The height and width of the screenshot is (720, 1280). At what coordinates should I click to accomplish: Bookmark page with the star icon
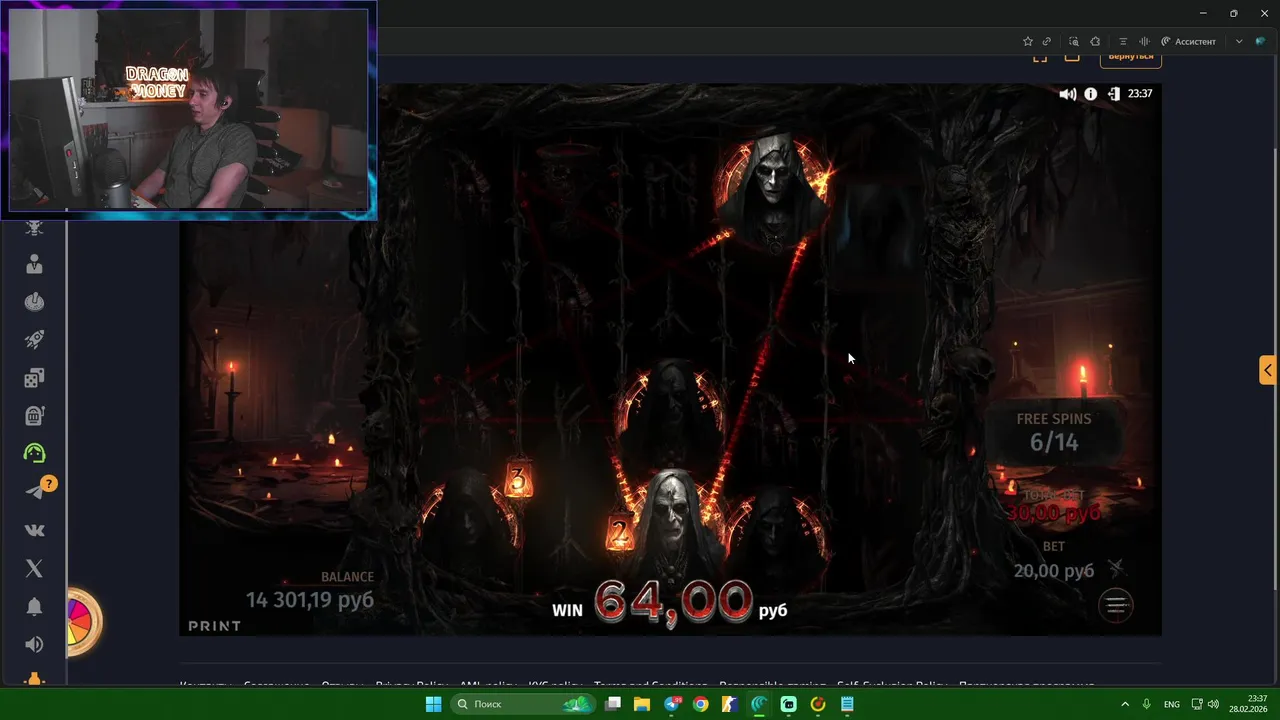[x=1027, y=41]
